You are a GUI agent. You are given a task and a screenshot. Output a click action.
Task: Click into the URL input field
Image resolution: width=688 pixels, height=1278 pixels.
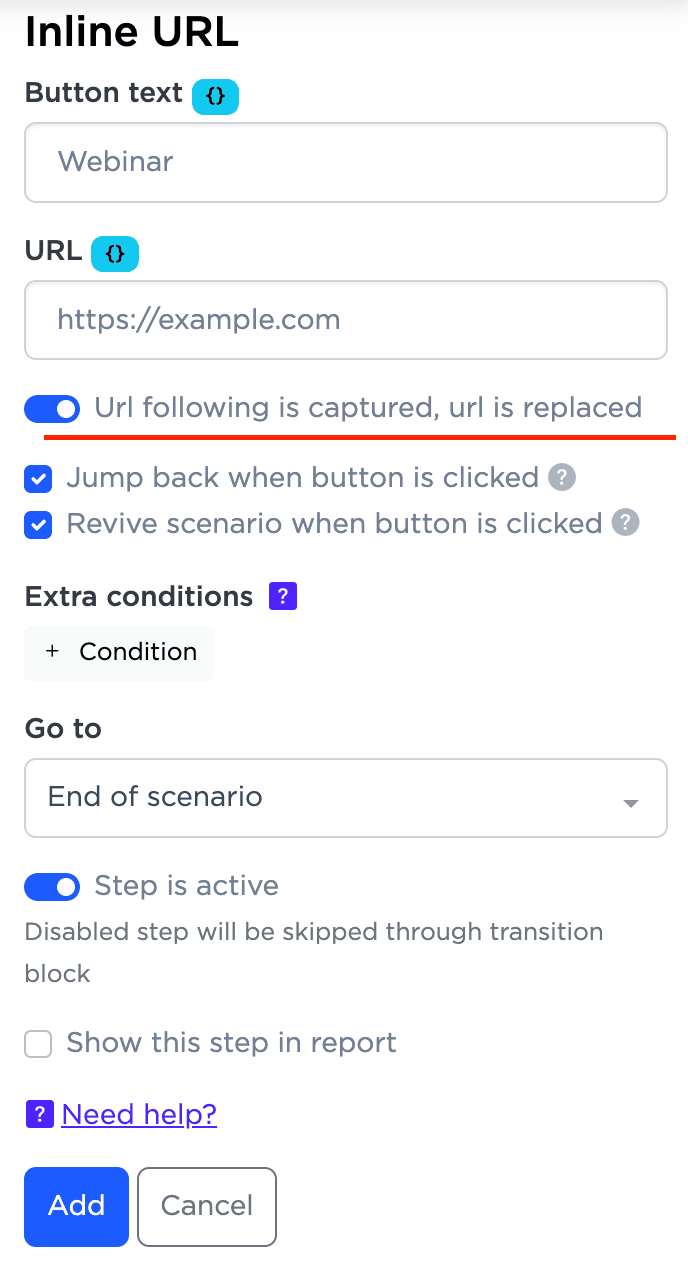pyautogui.click(x=345, y=320)
